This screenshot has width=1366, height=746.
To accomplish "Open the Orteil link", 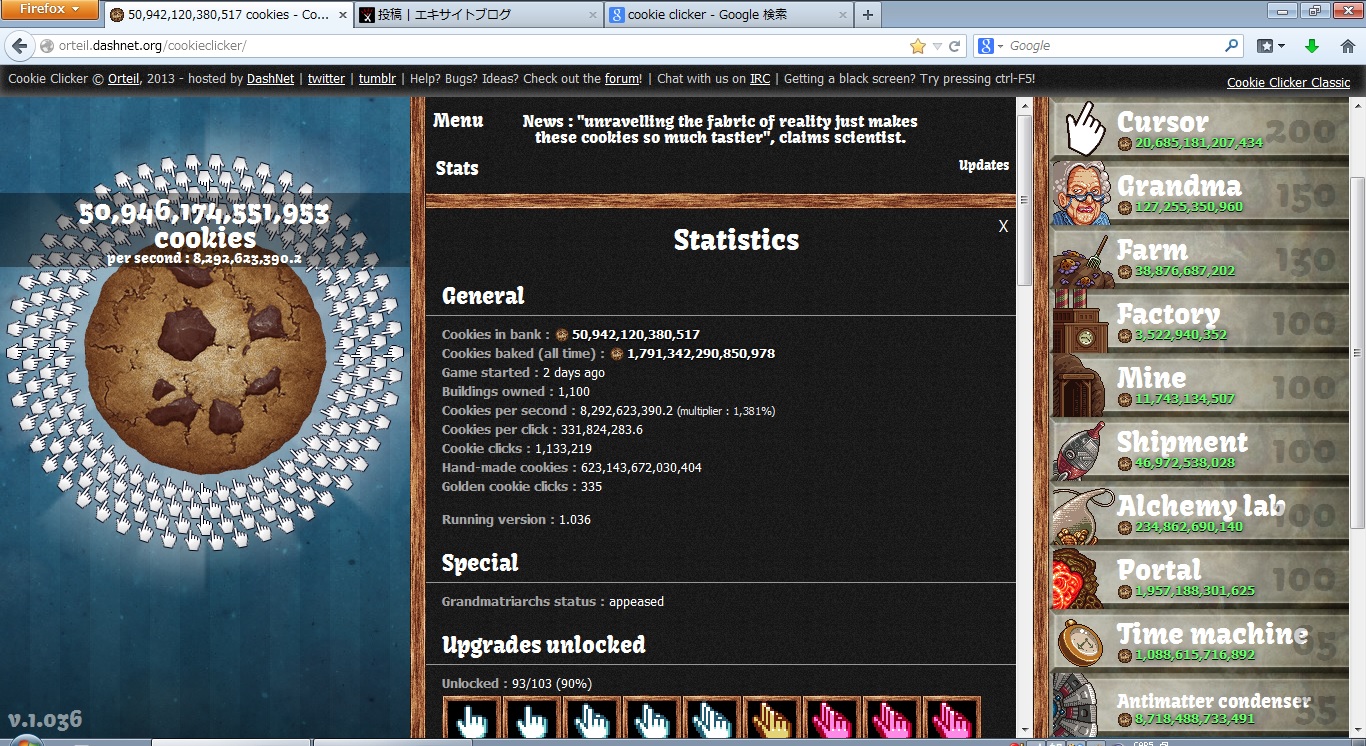I will click(124, 79).
